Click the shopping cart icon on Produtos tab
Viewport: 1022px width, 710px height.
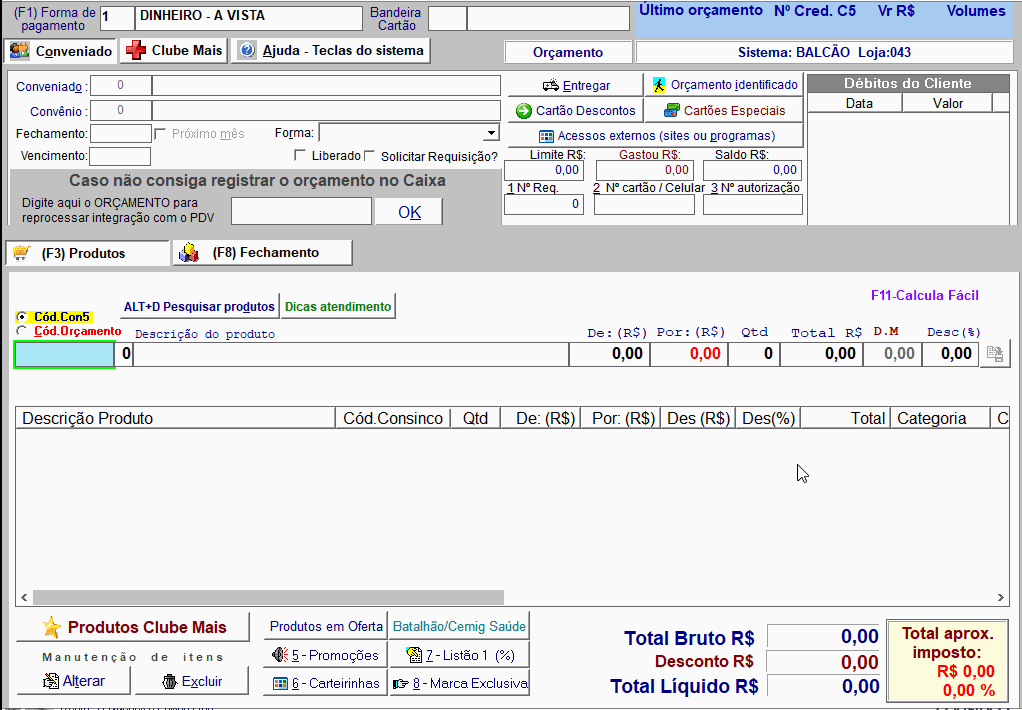tap(22, 253)
